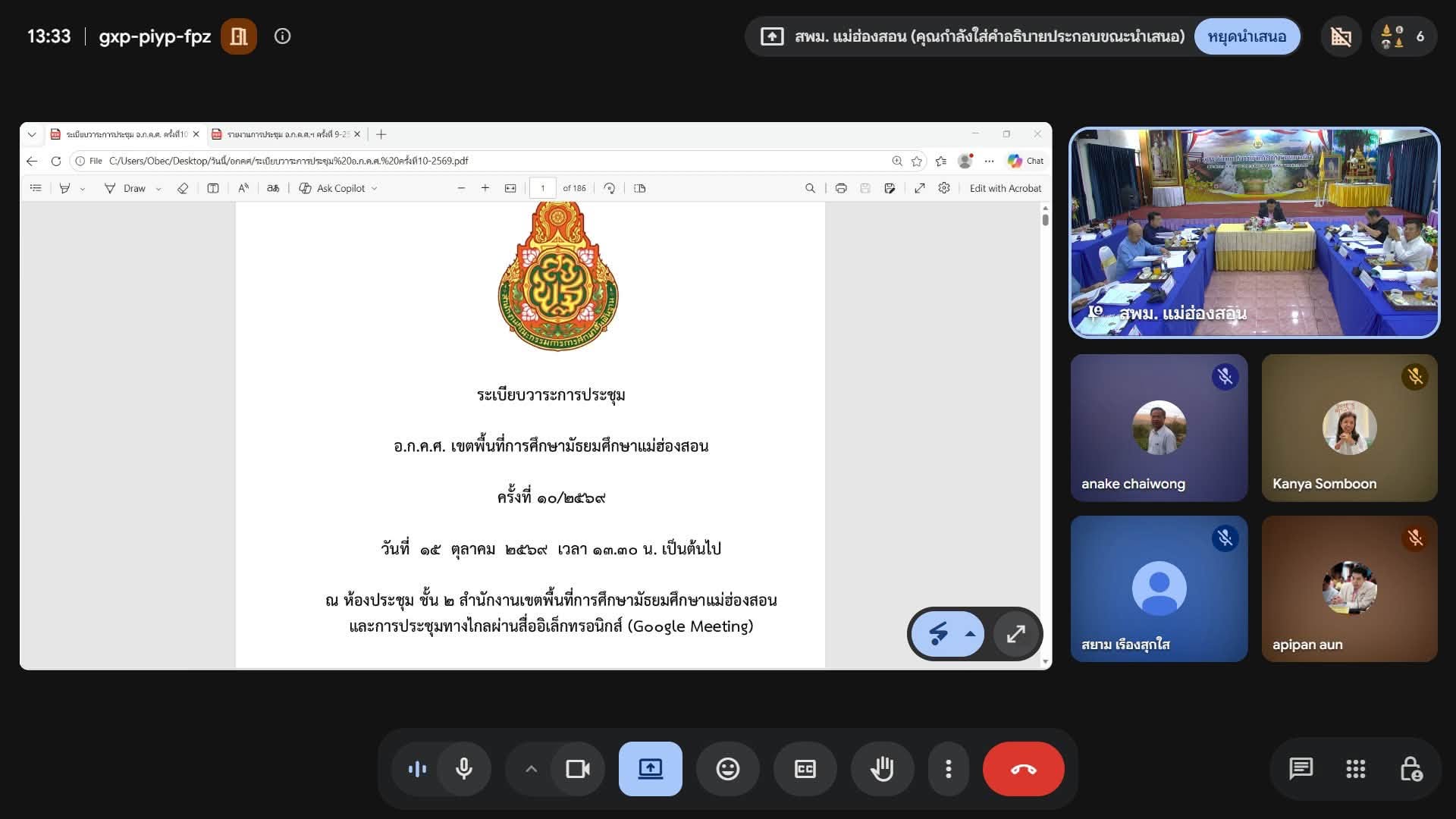Open Copilot Chat button in Edge

1025,161
